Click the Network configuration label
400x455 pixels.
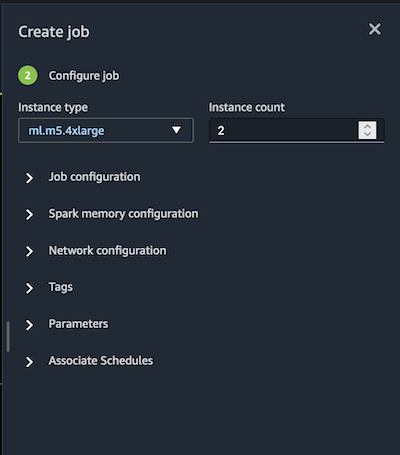[107, 250]
